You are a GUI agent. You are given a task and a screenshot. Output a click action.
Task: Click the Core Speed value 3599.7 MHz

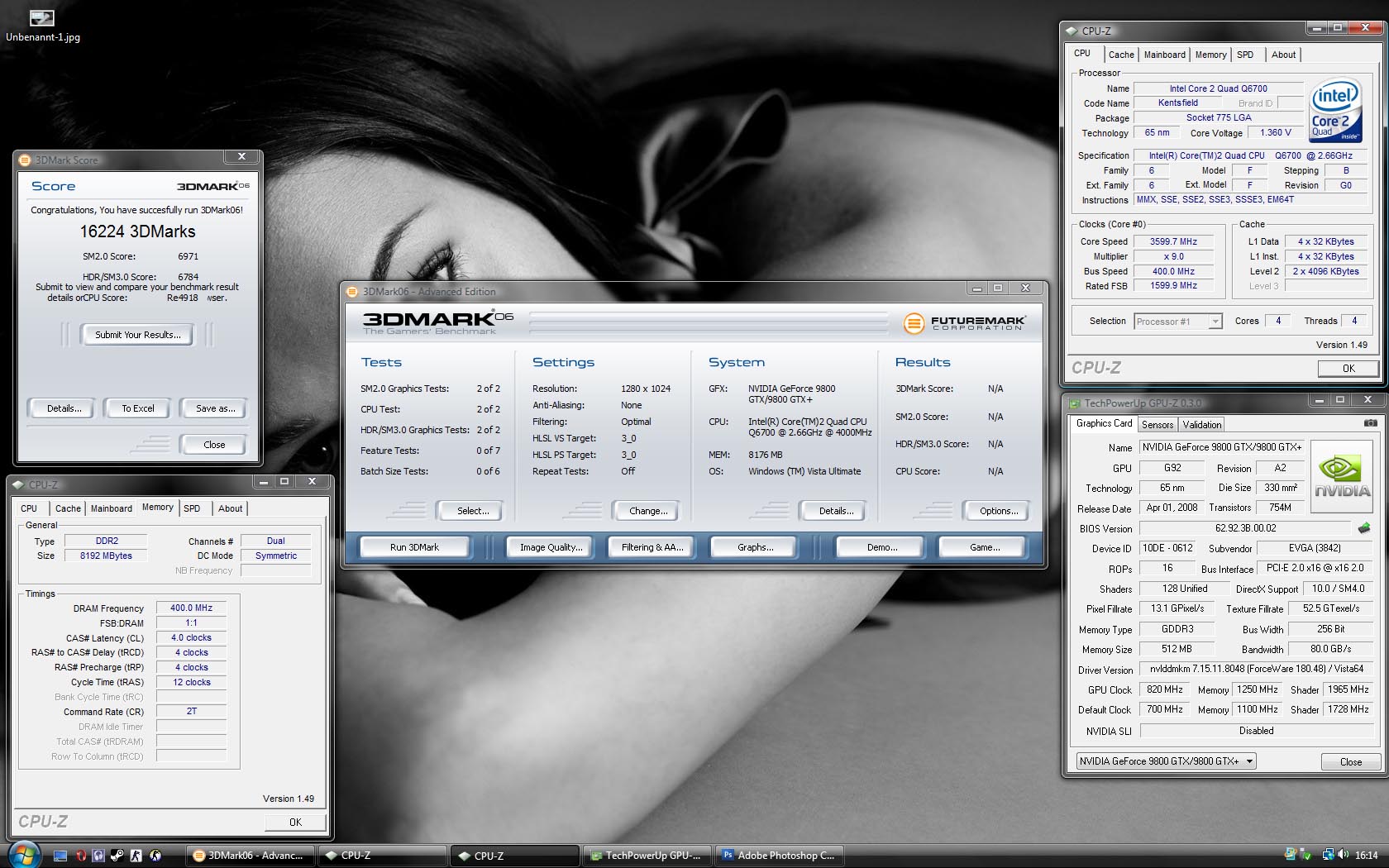[1172, 241]
